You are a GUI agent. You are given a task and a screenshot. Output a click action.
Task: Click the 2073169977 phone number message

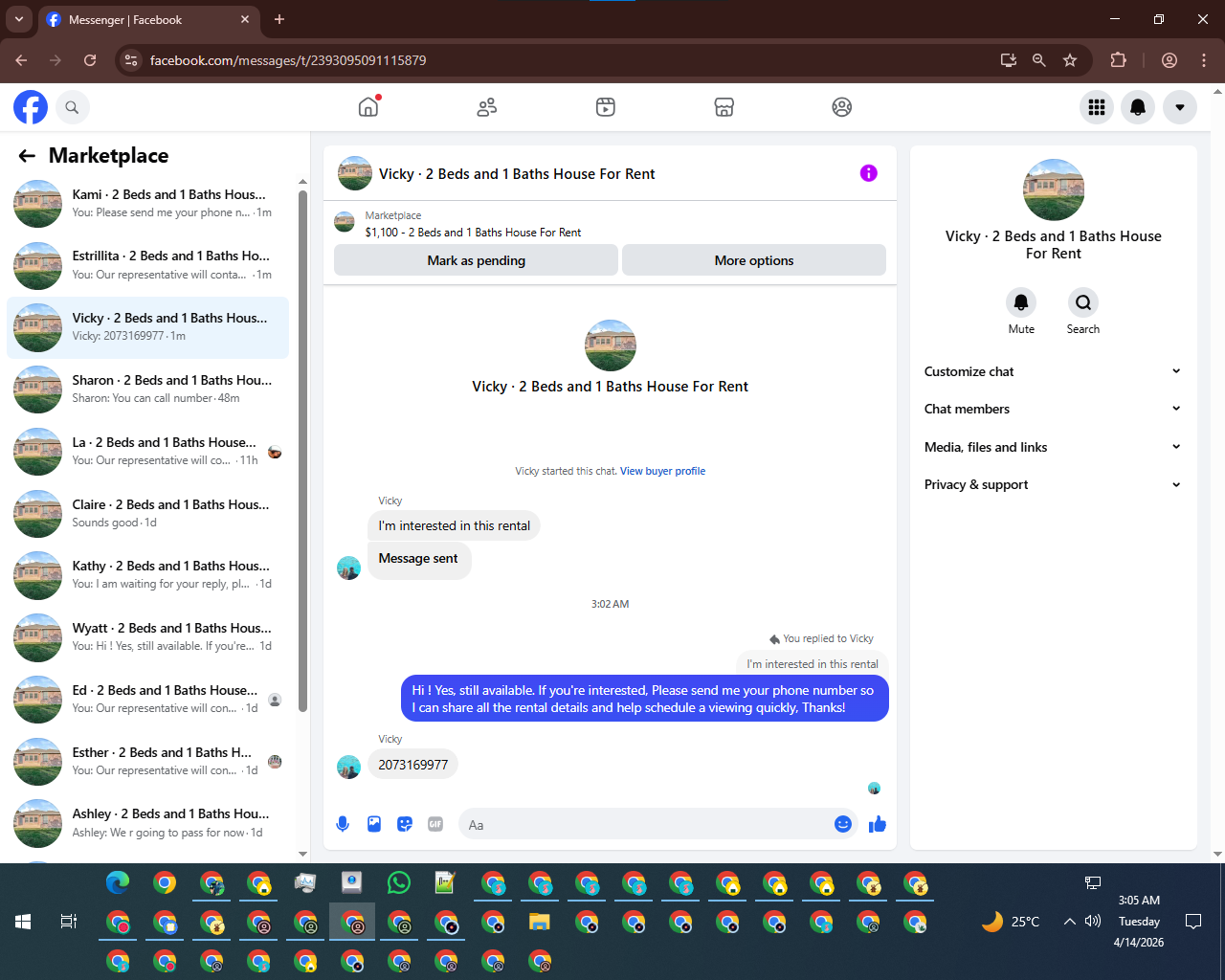click(x=412, y=765)
